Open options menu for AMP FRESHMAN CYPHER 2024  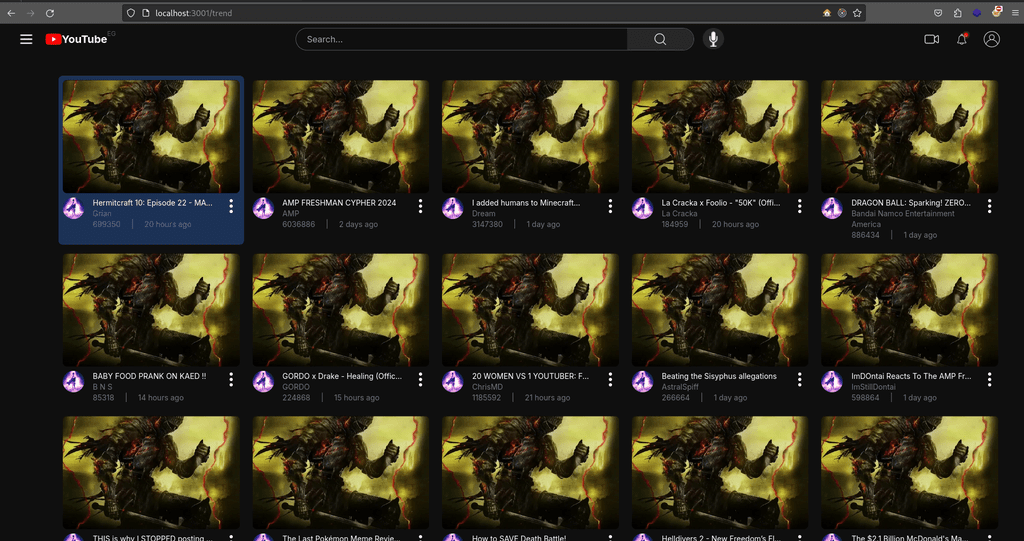[421, 206]
